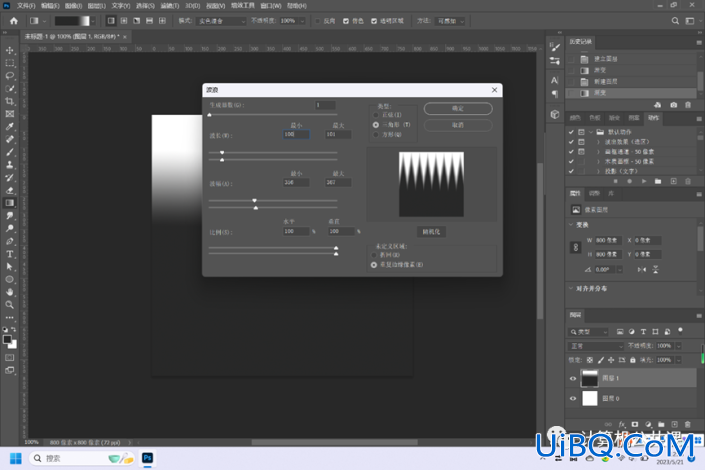
Task: Open the 3D cube panel icon
Action: coord(555,114)
